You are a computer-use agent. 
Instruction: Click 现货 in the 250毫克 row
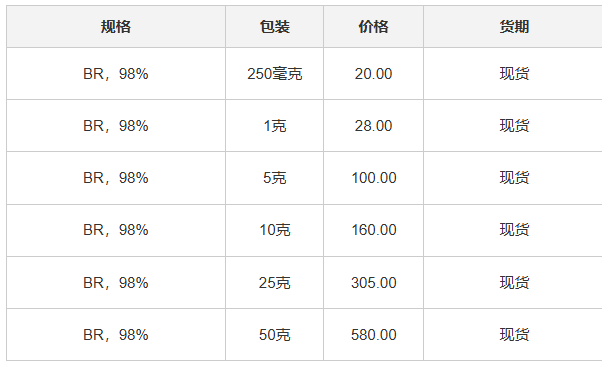point(514,74)
